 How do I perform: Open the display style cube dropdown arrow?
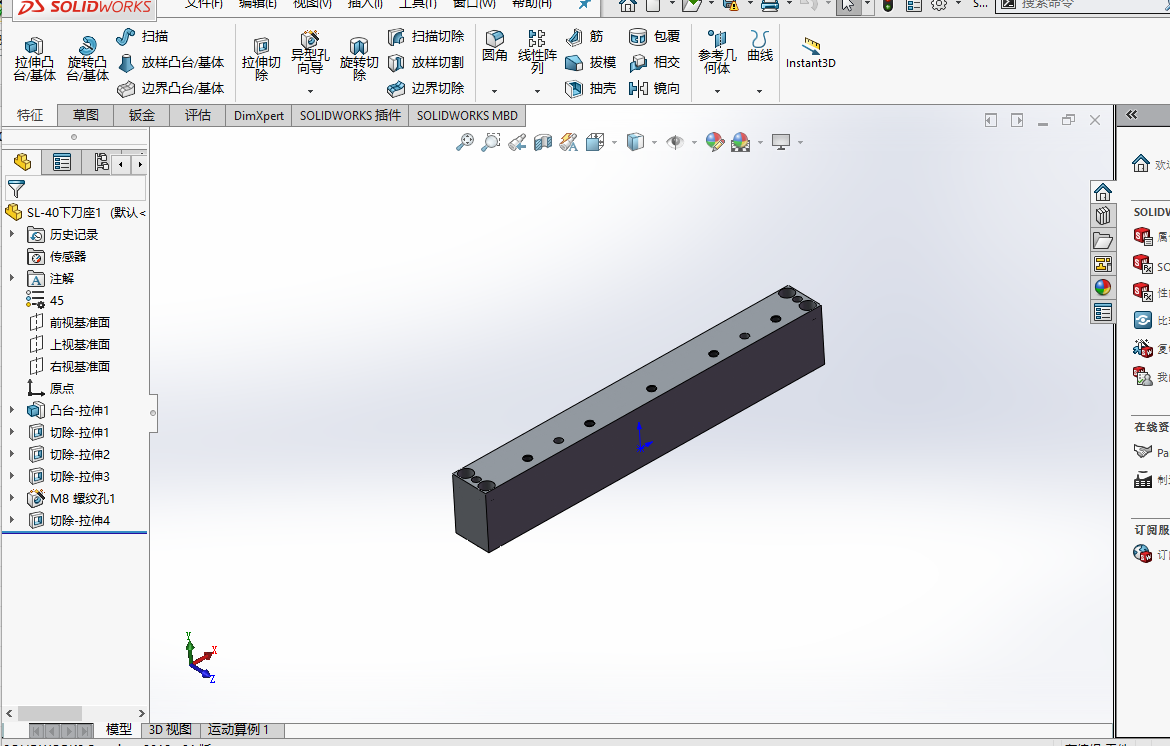[x=654, y=142]
